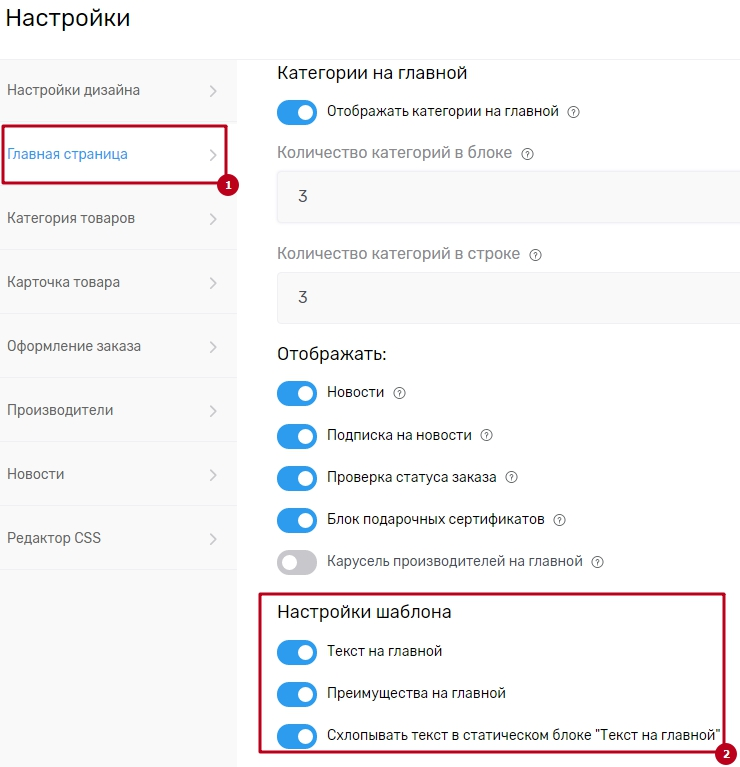Click chevron next to 'Редактор CSS'
Screen dimensions: 740x767
(x=213, y=539)
